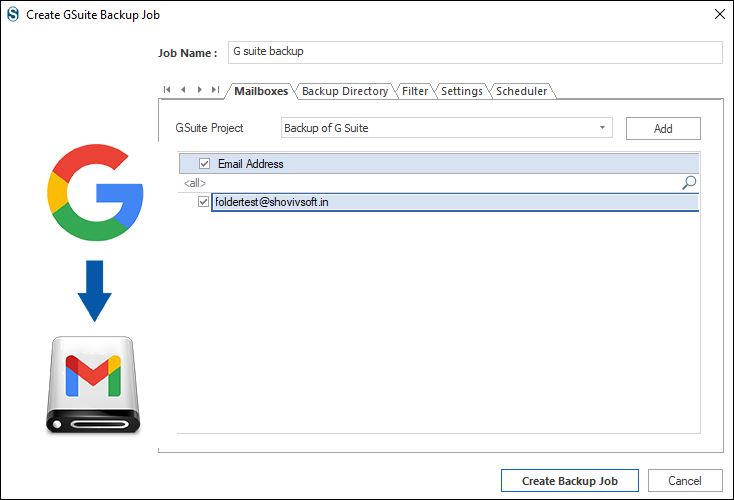Viewport: 734px width, 500px height.
Task: Click the <all> email filter field
Action: (429, 183)
